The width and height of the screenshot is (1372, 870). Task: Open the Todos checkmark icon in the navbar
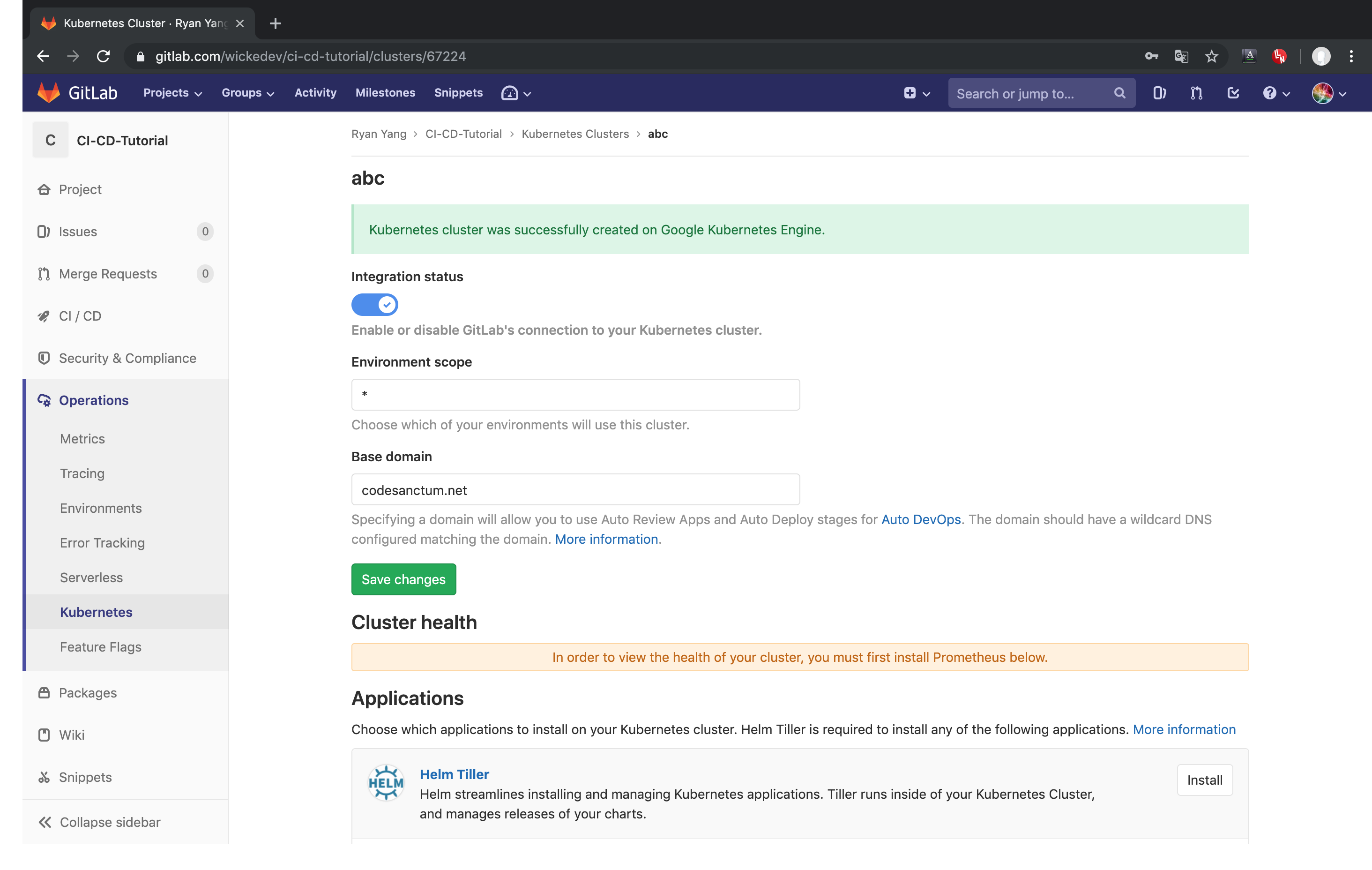pyautogui.click(x=1233, y=93)
